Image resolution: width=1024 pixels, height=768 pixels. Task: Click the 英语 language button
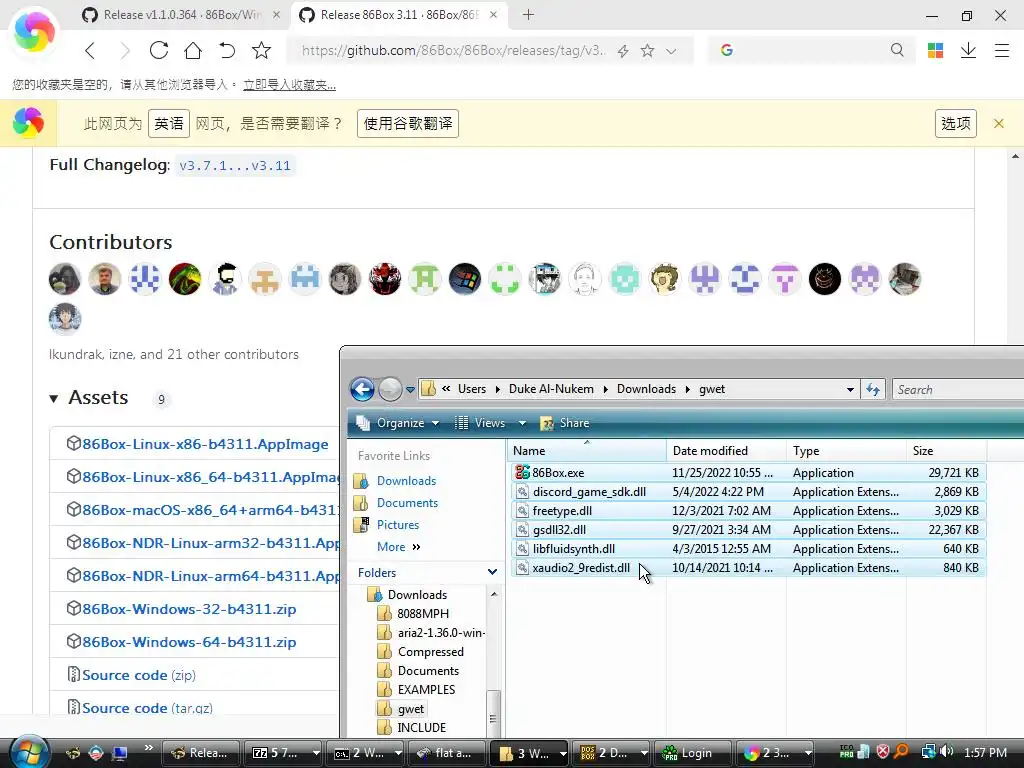169,123
